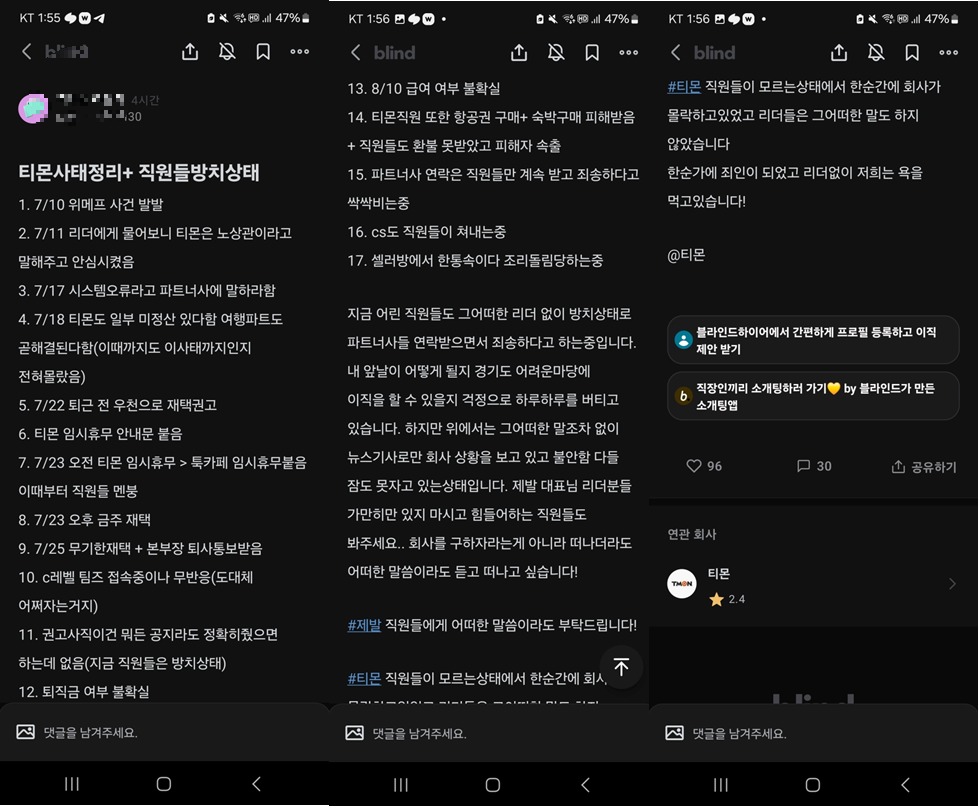Open the 직장인끼리 소개팅하러 가기 banner

(813, 396)
